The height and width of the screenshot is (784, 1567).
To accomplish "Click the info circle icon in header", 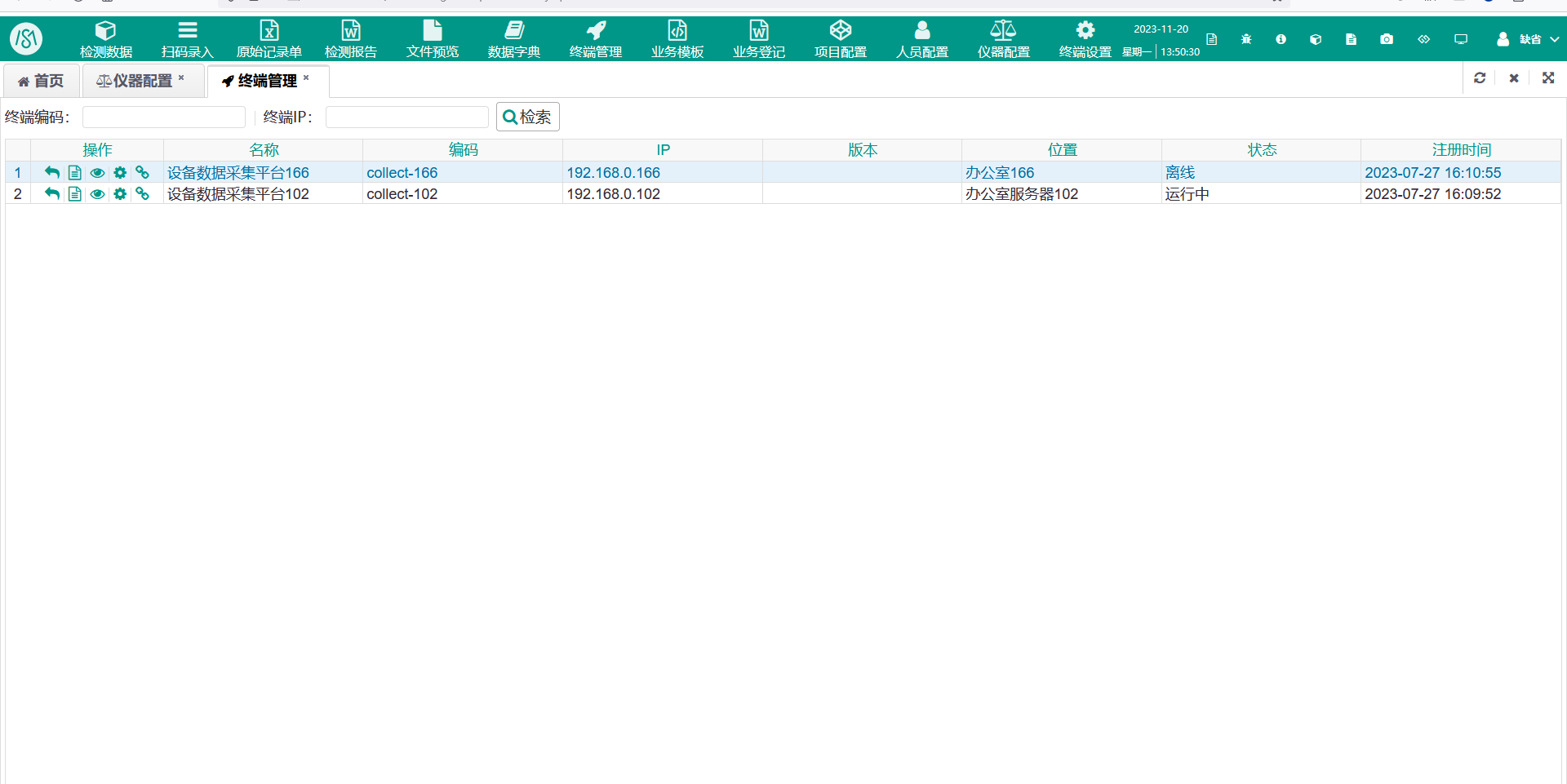I will [x=1281, y=39].
